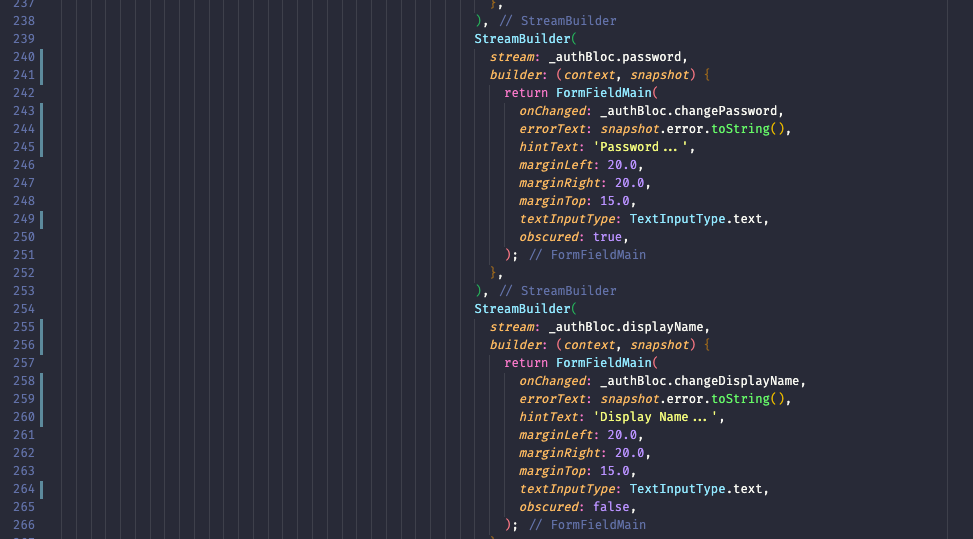Viewport: 973px width, 539px height.
Task: Click '_authBloc.changePassword' text
Action: click(689, 110)
